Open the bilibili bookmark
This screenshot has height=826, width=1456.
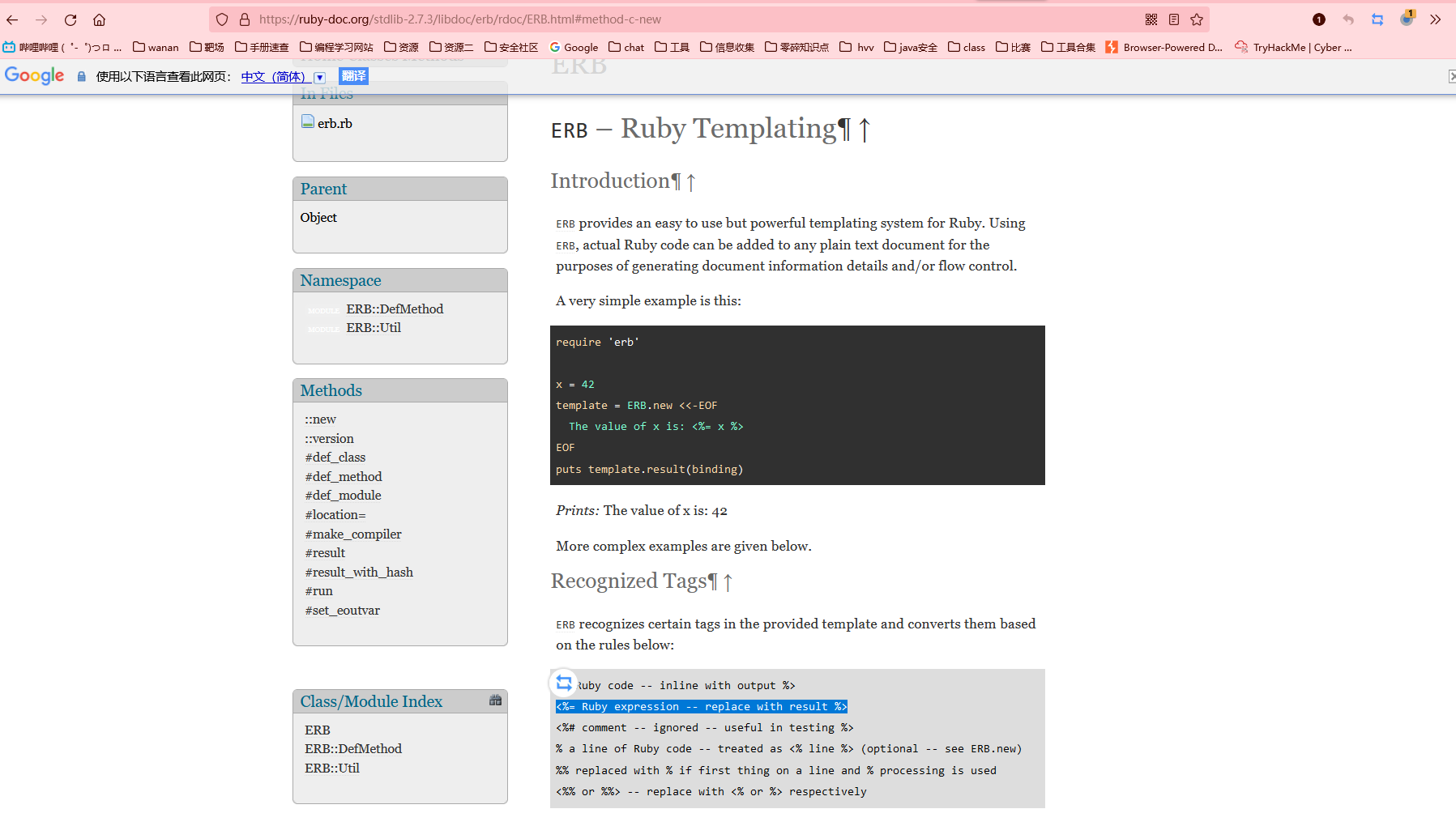click(62, 47)
